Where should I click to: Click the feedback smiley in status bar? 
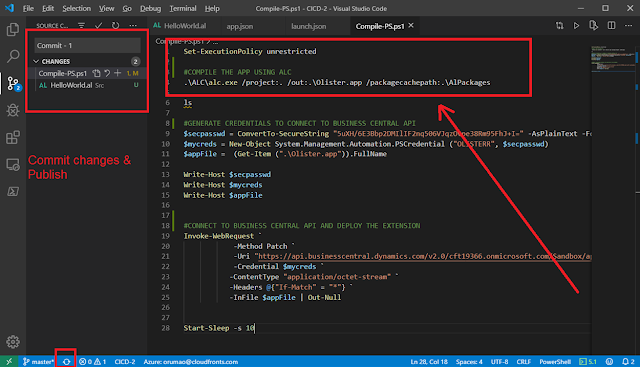(x=609, y=362)
